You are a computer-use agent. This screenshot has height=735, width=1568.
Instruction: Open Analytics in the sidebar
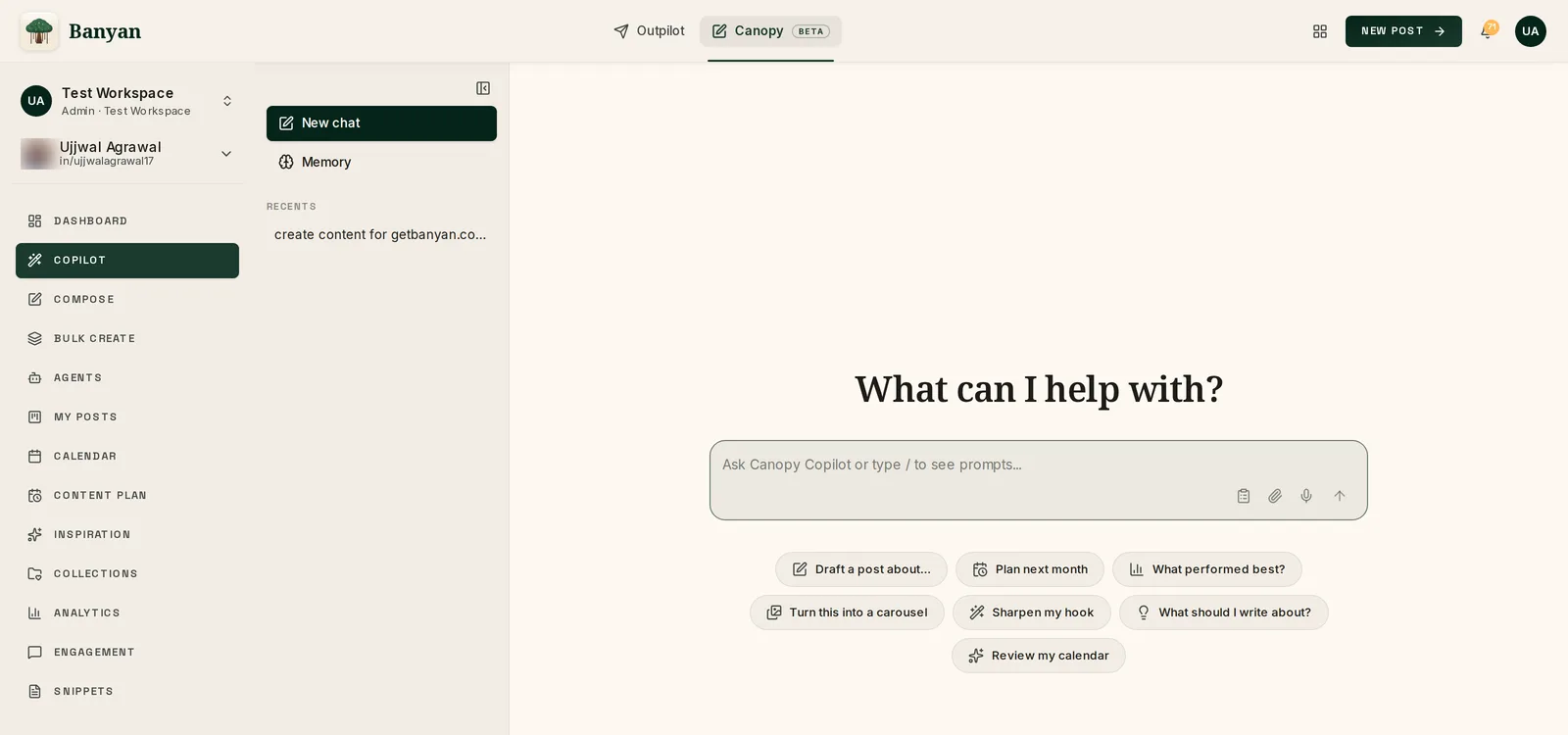pyautogui.click(x=127, y=613)
